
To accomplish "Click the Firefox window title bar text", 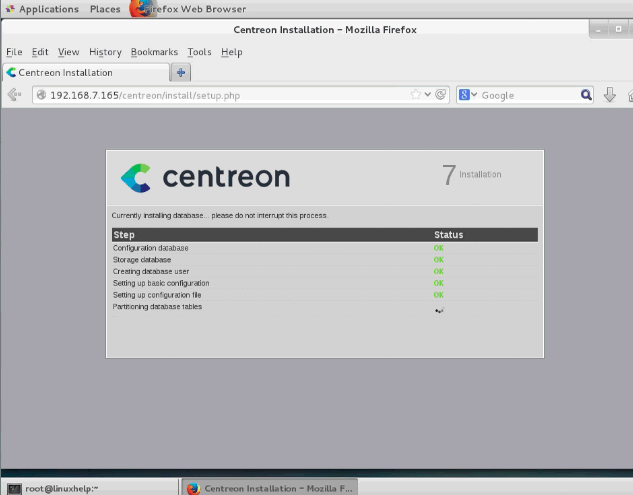I will click(x=325, y=30).
